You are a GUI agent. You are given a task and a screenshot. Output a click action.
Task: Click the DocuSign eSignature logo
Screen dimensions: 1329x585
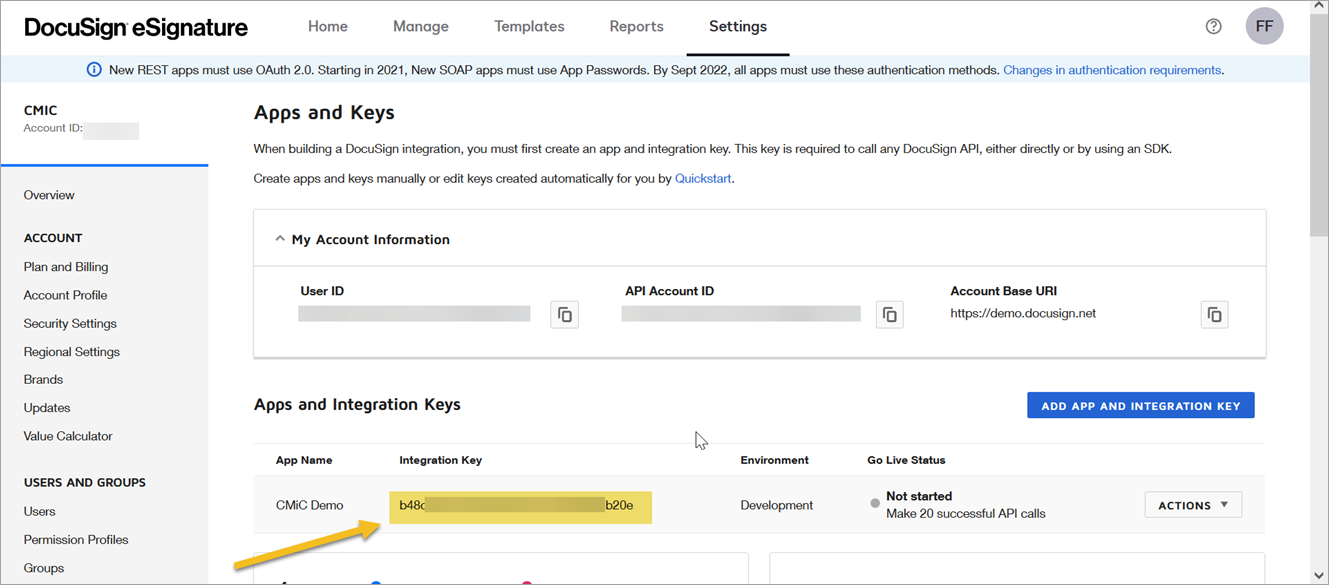136,27
